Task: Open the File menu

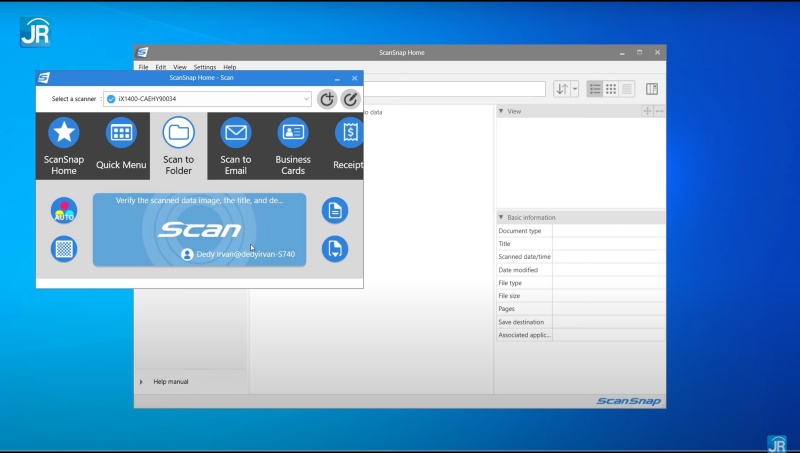Action: [143, 67]
